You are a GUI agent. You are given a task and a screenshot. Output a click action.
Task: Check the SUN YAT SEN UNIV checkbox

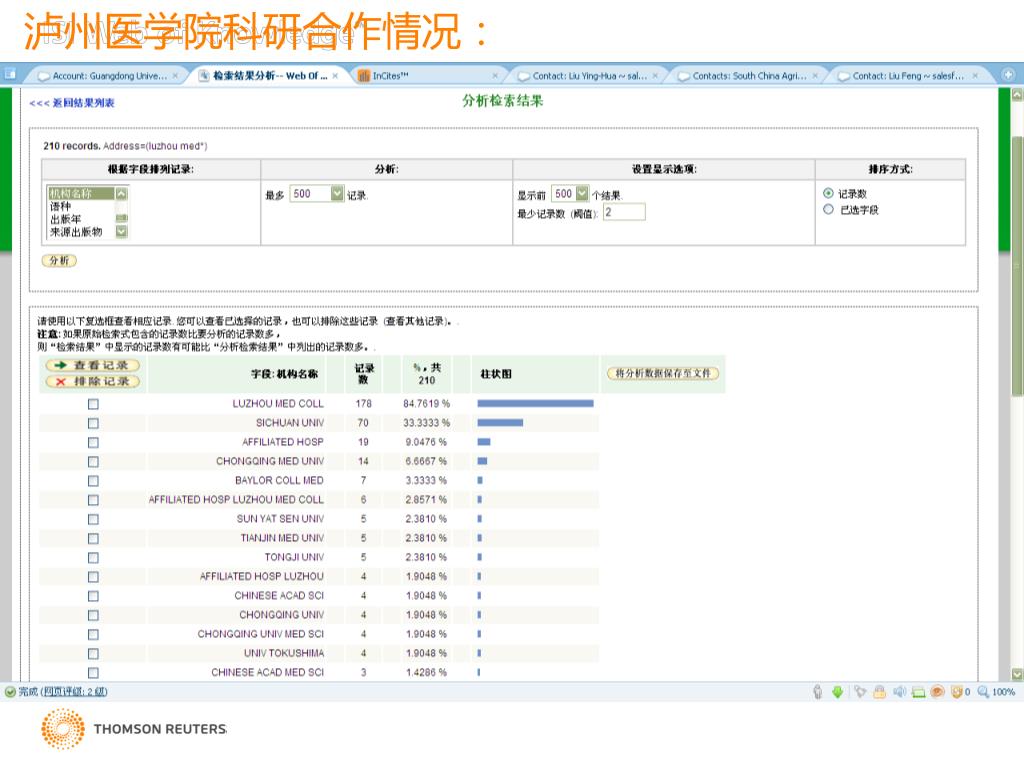click(x=93, y=519)
